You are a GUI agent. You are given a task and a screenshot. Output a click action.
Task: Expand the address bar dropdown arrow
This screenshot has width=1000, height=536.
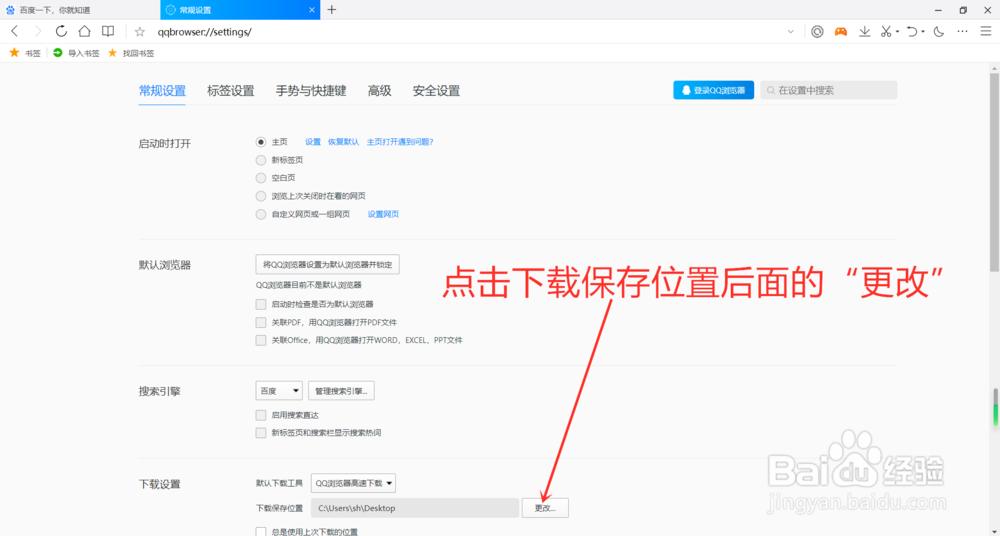tap(791, 31)
